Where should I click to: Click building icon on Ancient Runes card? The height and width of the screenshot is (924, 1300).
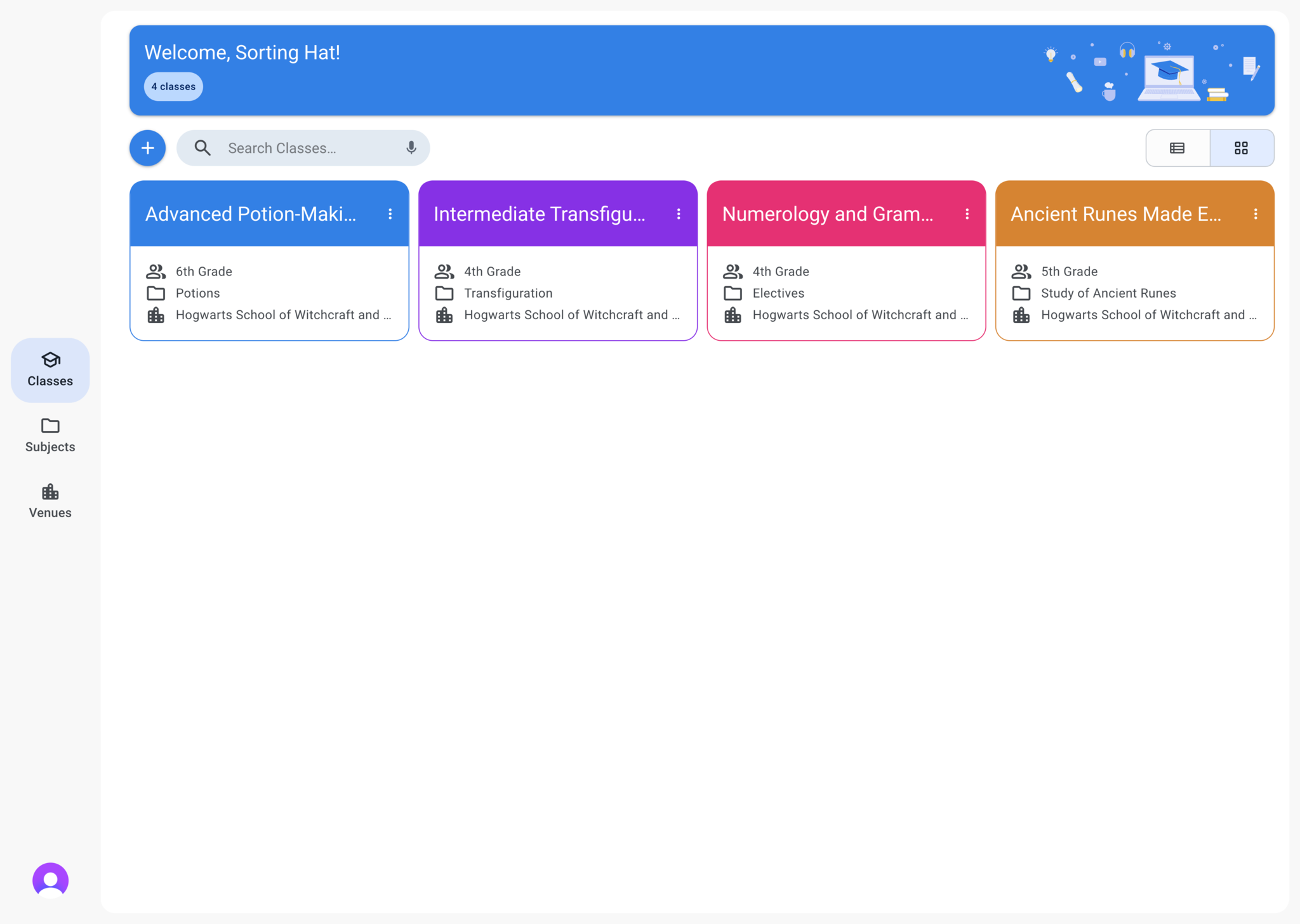(x=1021, y=315)
